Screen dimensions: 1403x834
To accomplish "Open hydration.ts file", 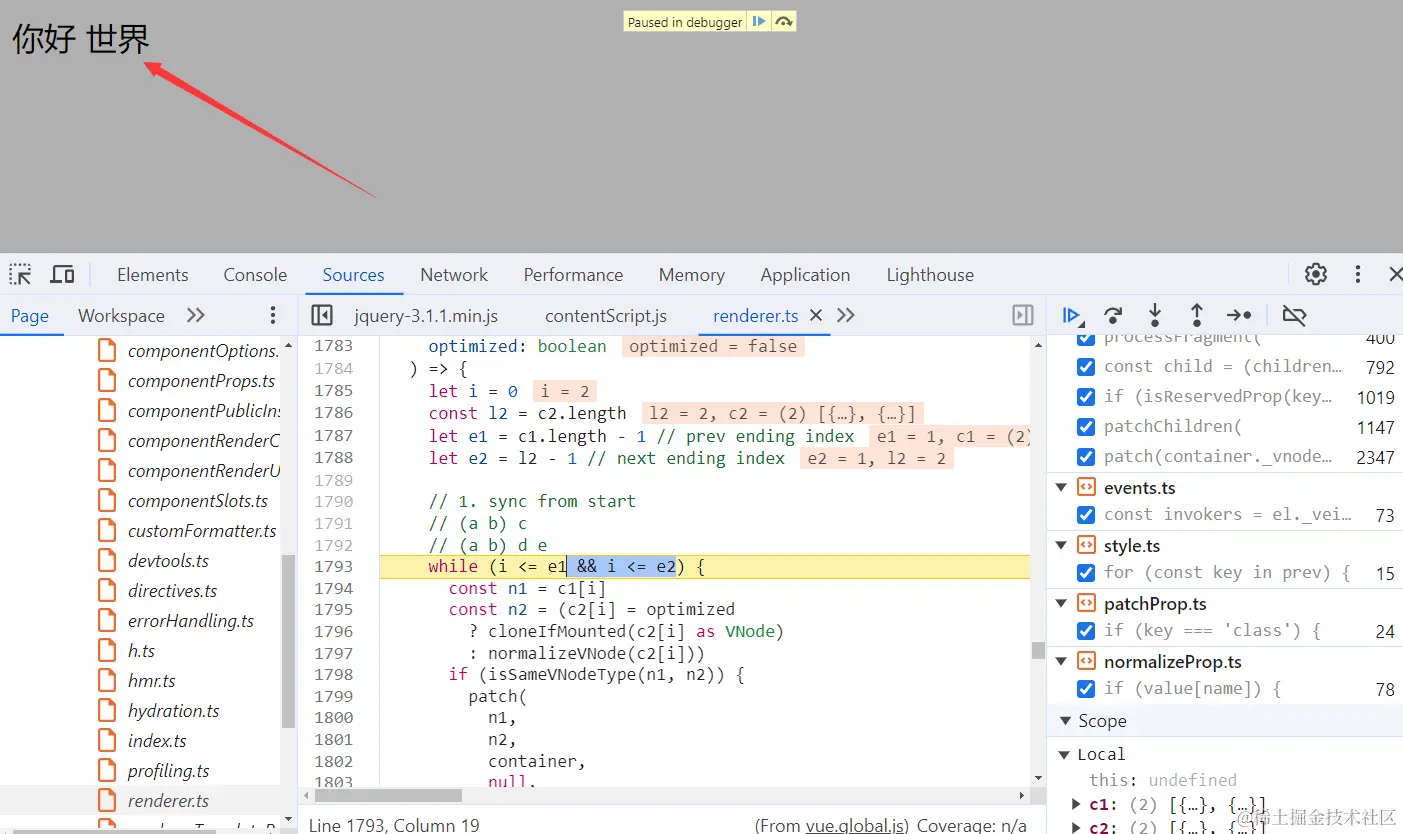I will click(x=173, y=711).
